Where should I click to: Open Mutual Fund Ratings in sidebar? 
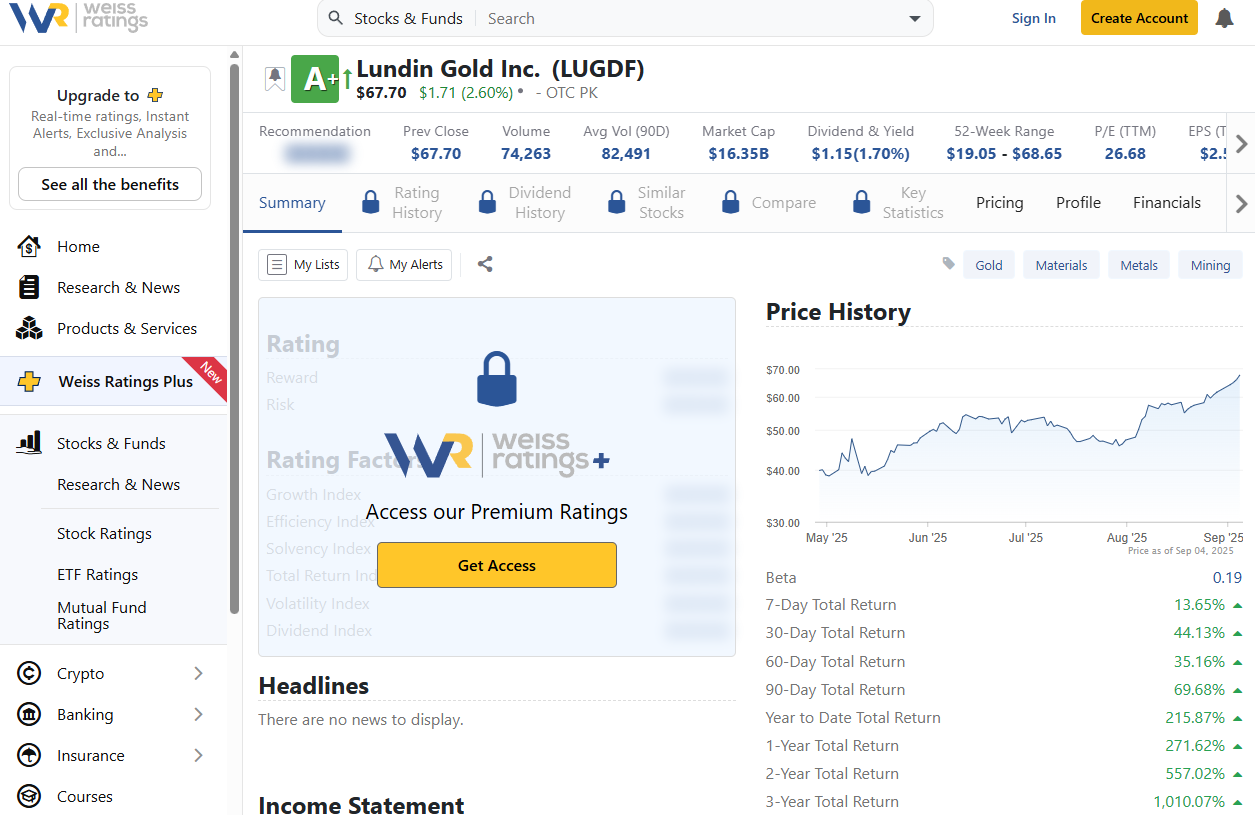(102, 615)
